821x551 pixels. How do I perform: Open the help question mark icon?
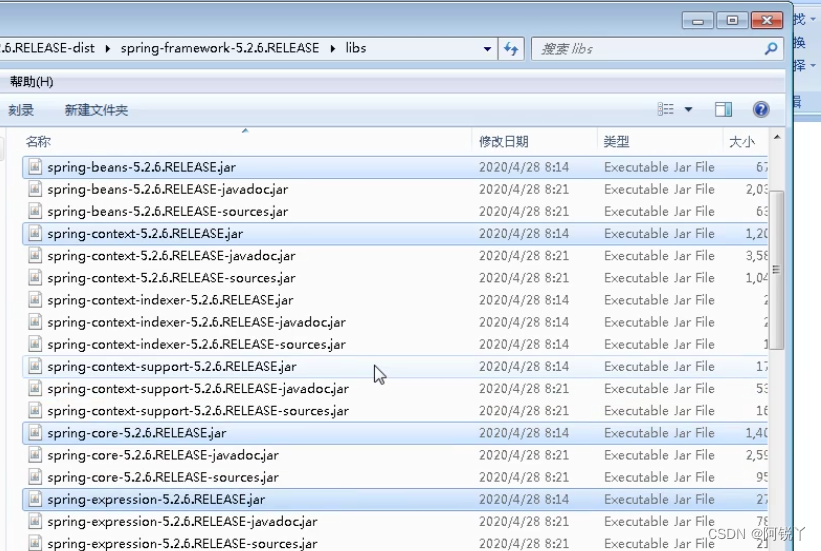pos(761,109)
